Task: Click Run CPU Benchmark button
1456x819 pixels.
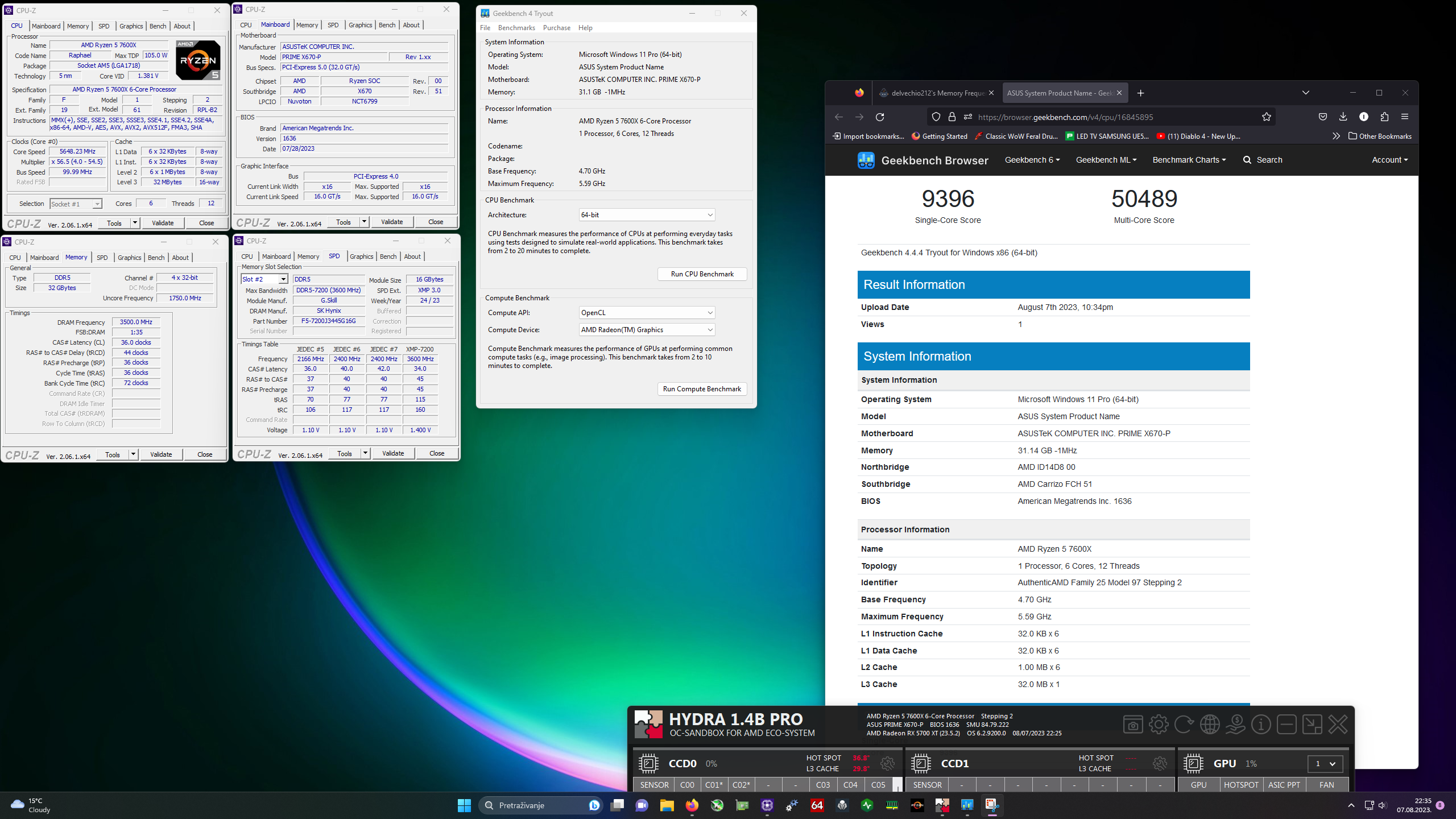Action: coord(702,274)
